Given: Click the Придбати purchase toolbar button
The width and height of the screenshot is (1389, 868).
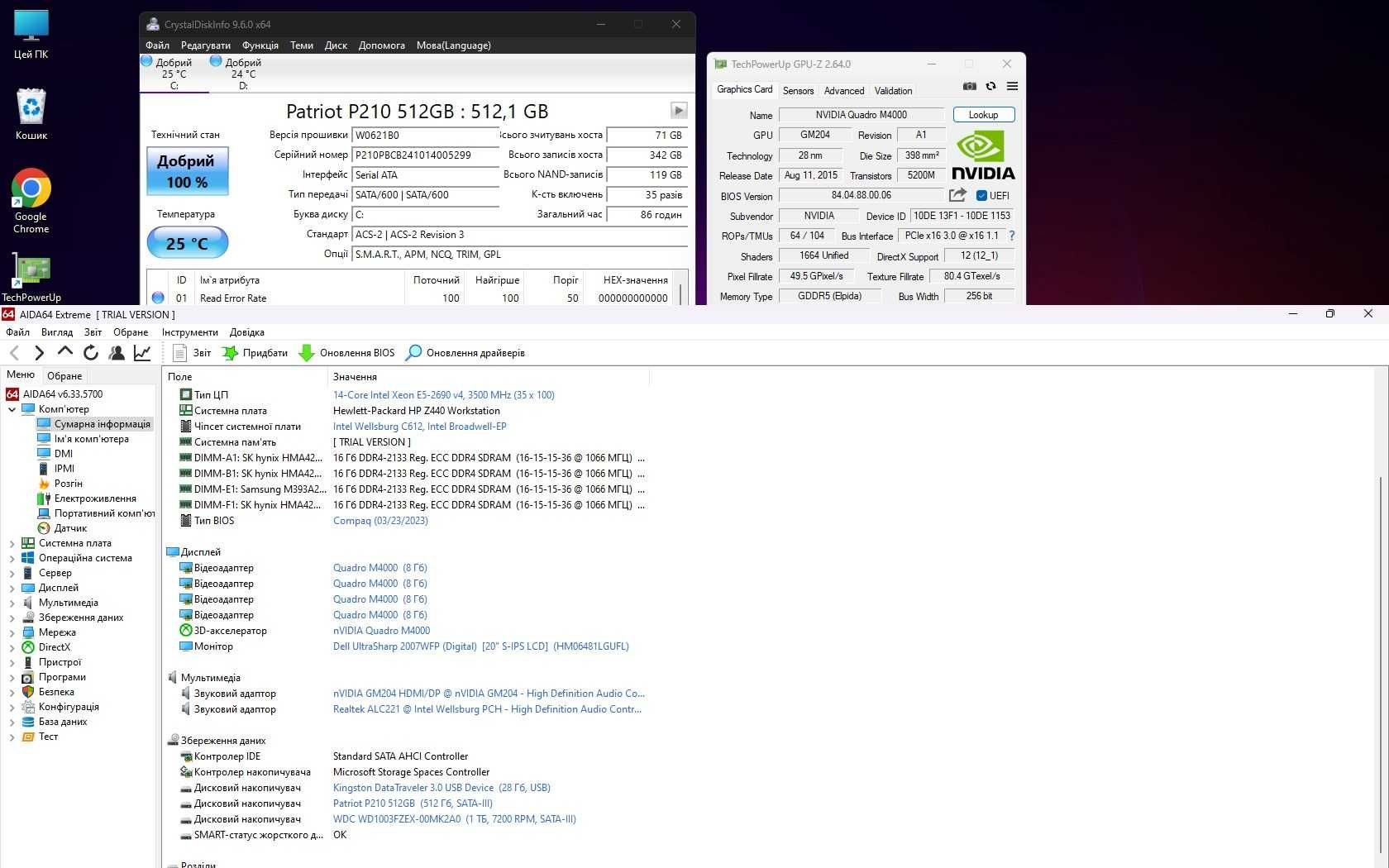Looking at the screenshot, I should tap(255, 353).
